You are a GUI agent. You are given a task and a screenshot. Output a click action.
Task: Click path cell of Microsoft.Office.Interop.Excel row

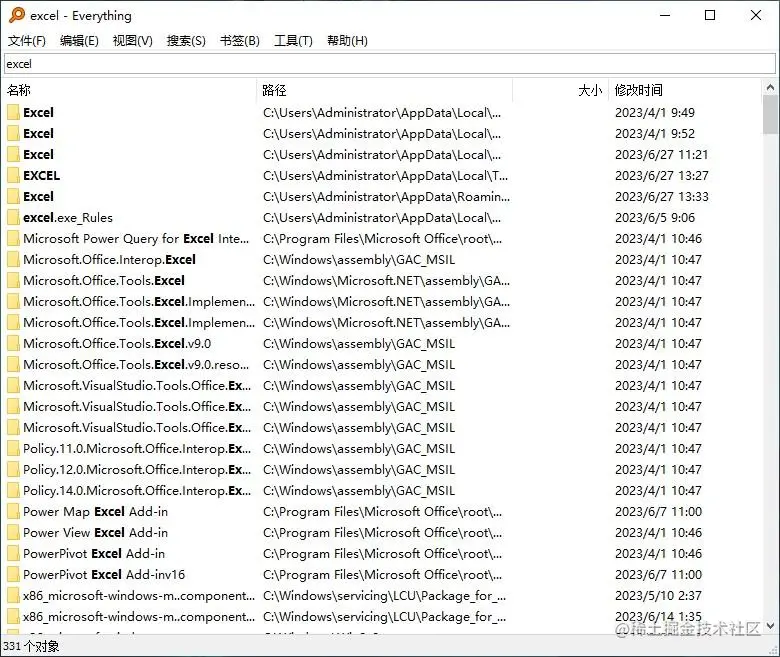tap(359, 259)
